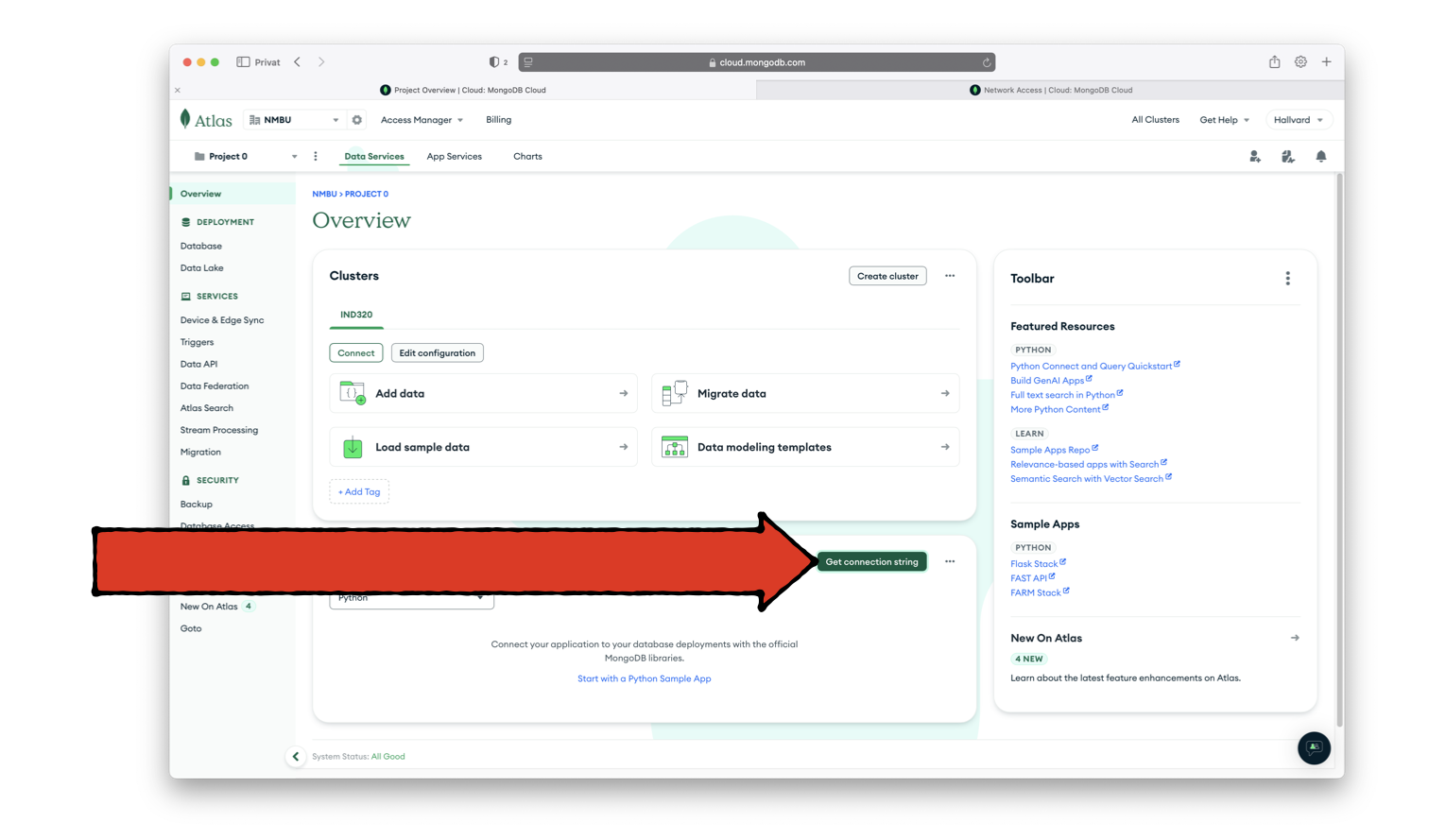Click the Load sample data icon
The image size is (1429, 840).
tap(353, 447)
